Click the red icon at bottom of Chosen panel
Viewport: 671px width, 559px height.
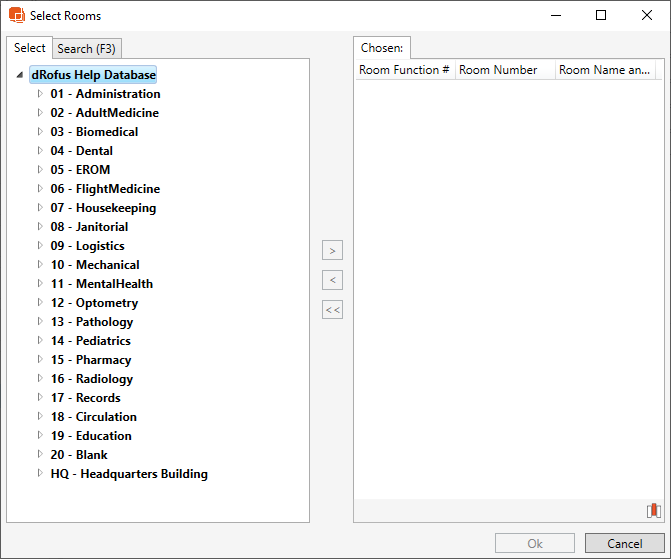pyautogui.click(x=653, y=511)
